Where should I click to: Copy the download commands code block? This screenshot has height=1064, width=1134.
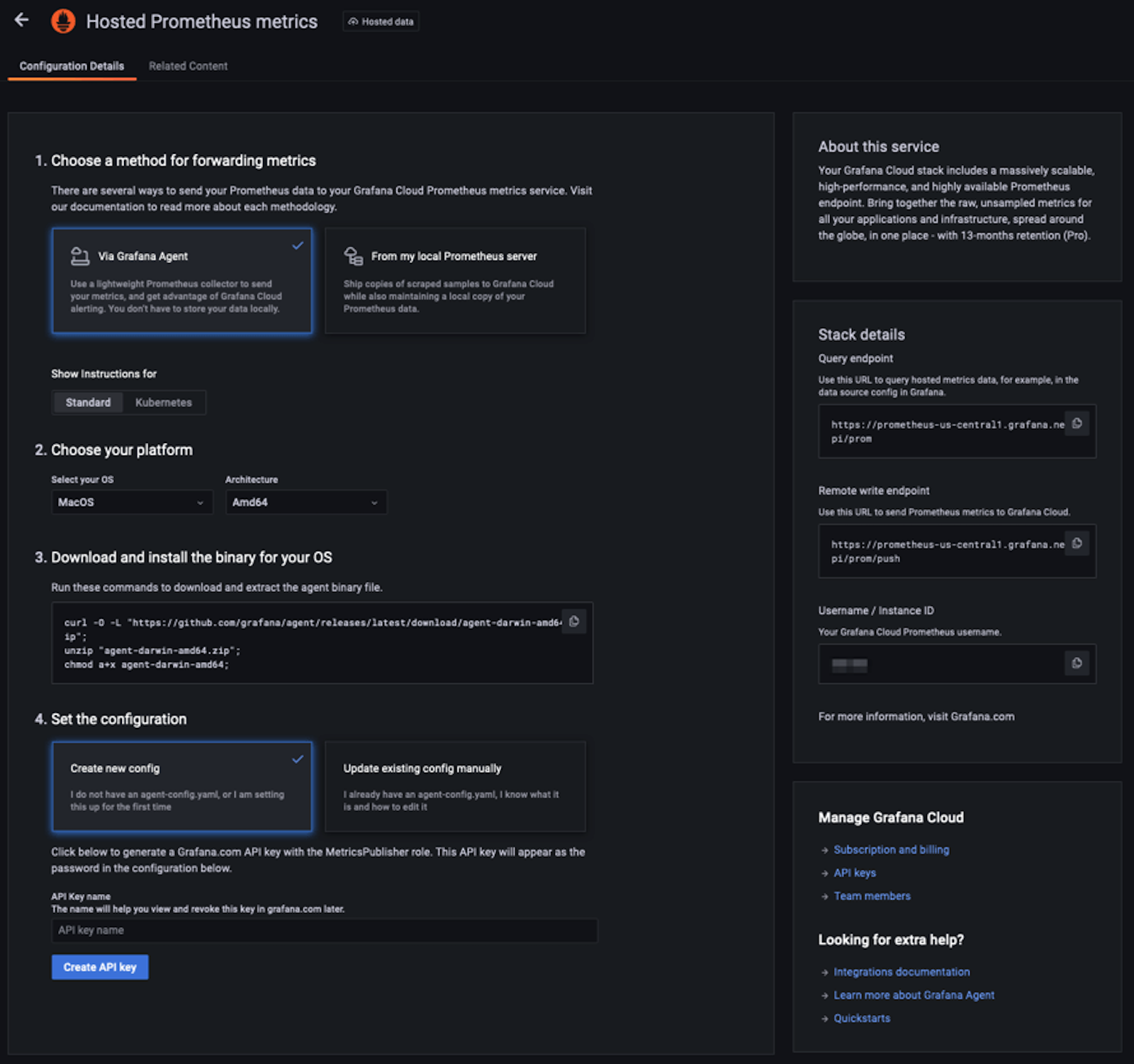tap(574, 622)
